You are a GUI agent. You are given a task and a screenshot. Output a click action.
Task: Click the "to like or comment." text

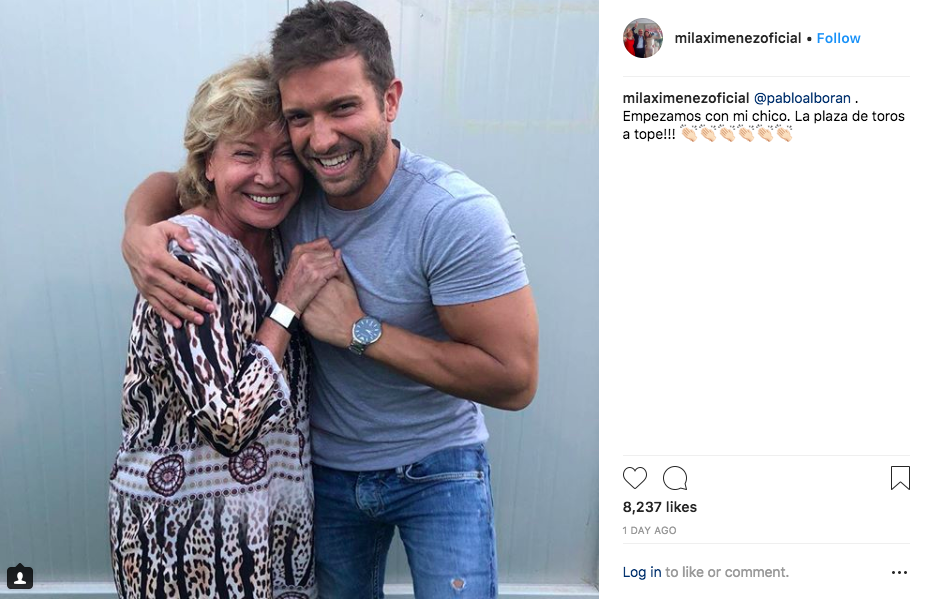coord(727,572)
